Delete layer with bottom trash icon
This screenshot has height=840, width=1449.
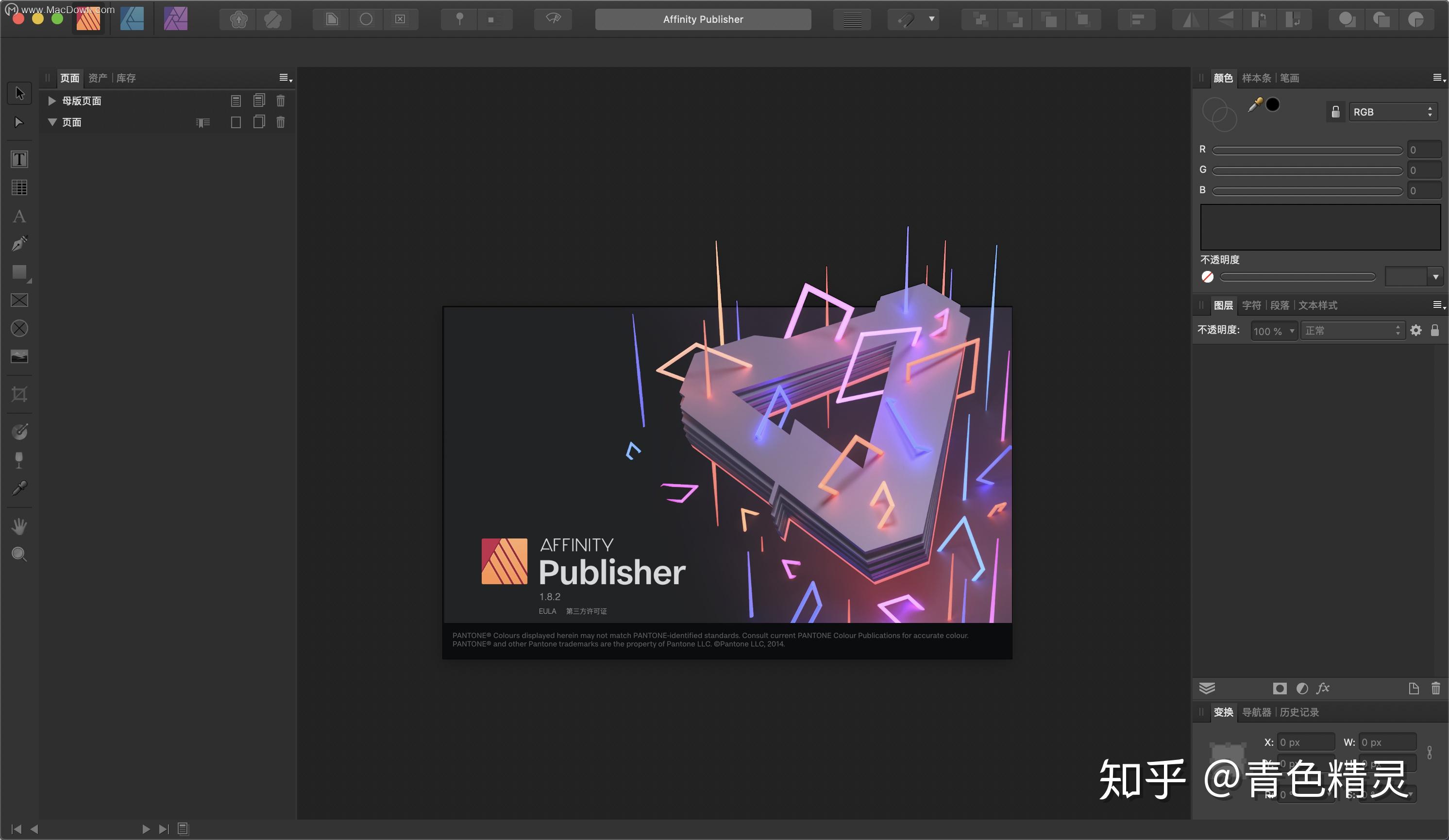tap(1435, 688)
